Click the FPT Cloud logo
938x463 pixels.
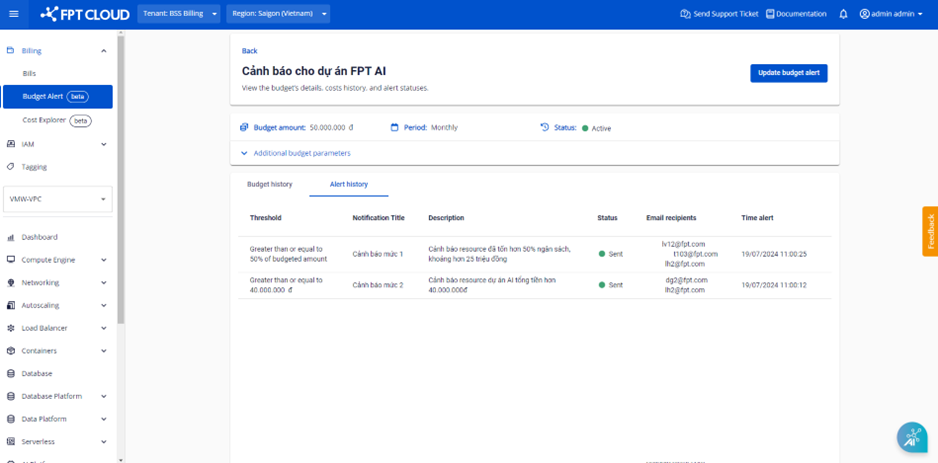(x=83, y=14)
